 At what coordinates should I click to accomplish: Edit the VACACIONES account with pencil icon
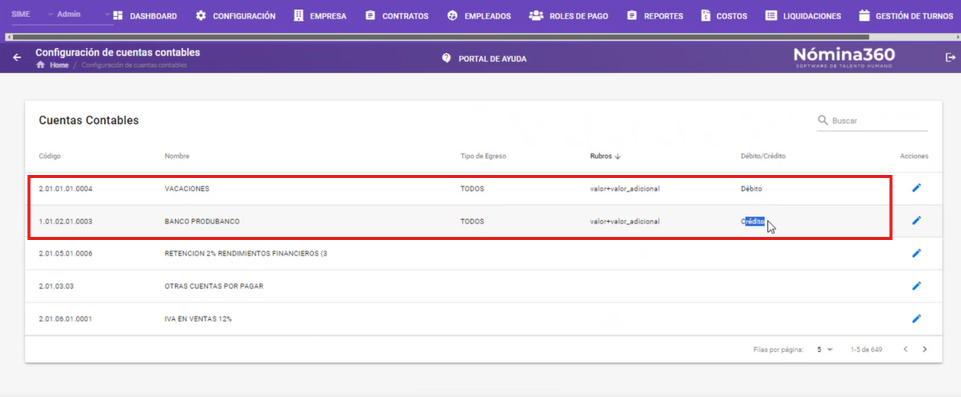[x=916, y=187]
